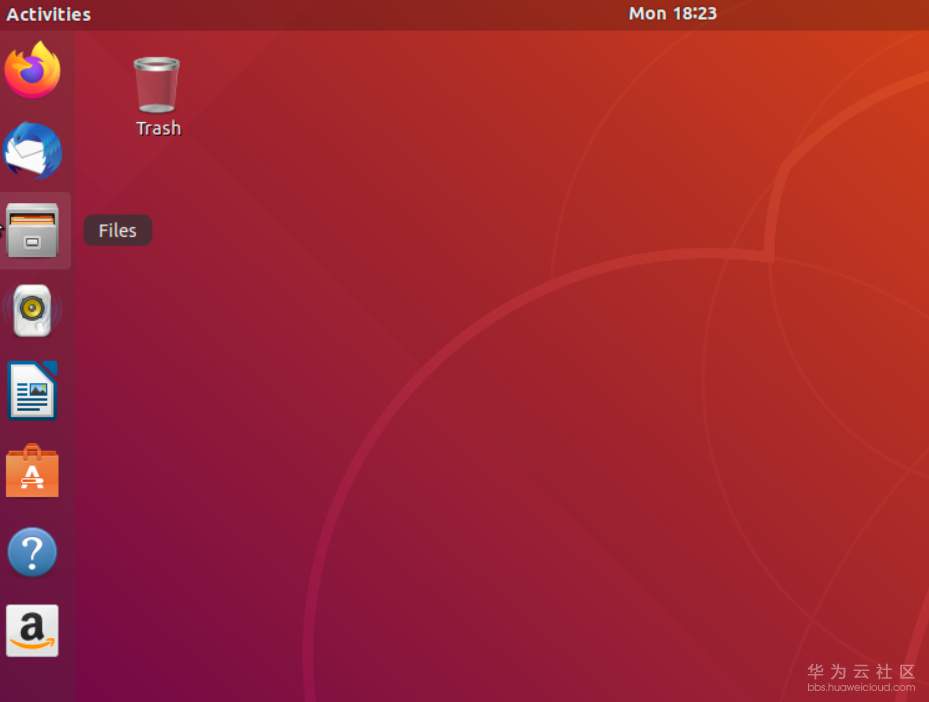
Task: Open Ubuntu Software store
Action: [x=33, y=471]
